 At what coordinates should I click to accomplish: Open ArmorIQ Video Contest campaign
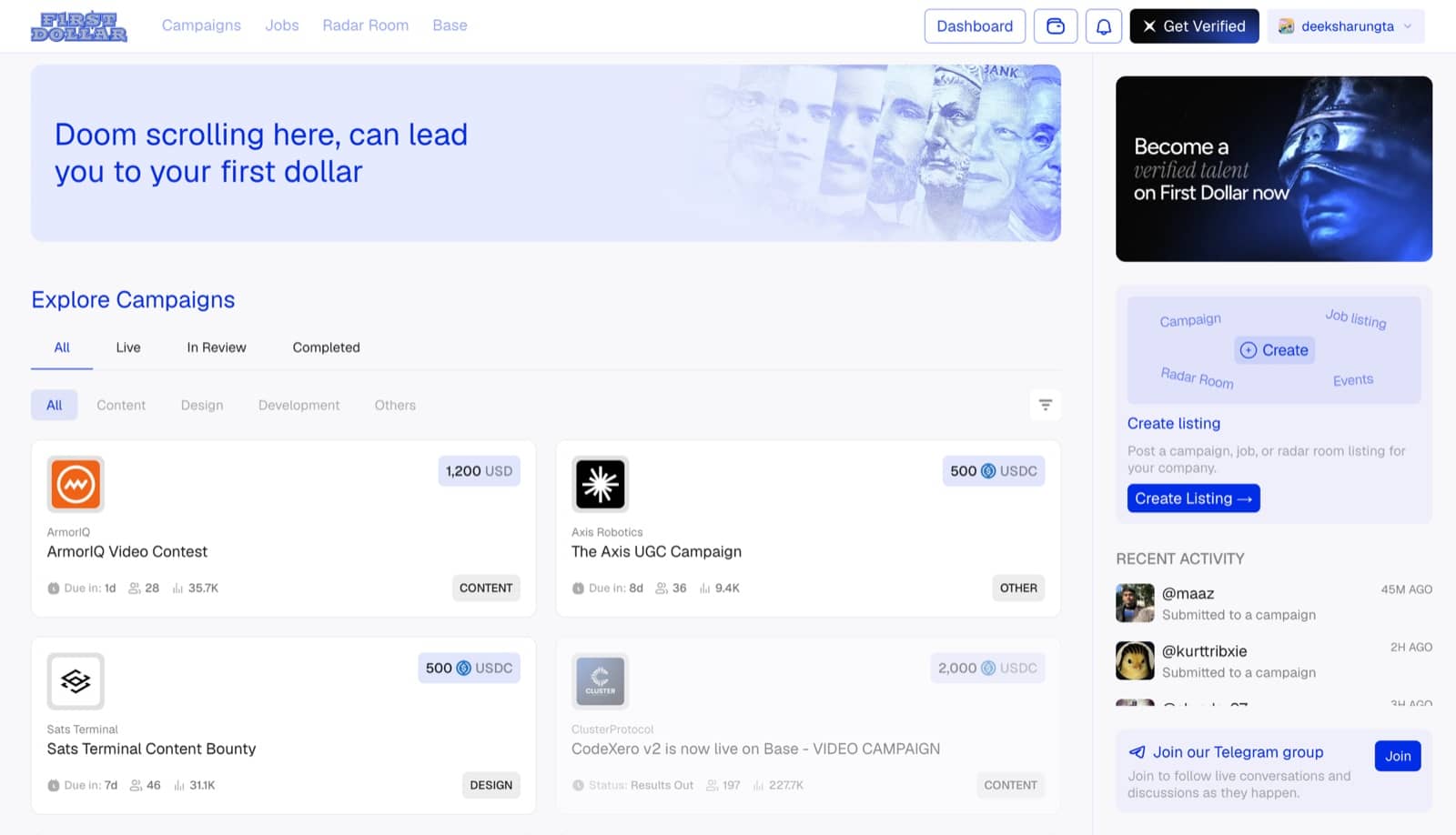coord(127,551)
